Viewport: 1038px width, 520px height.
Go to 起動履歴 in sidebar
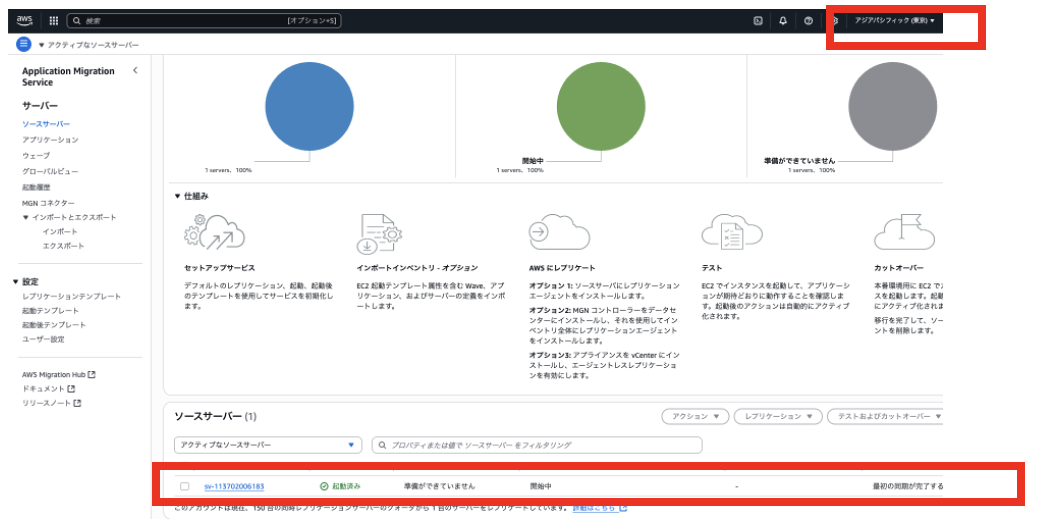(36, 187)
